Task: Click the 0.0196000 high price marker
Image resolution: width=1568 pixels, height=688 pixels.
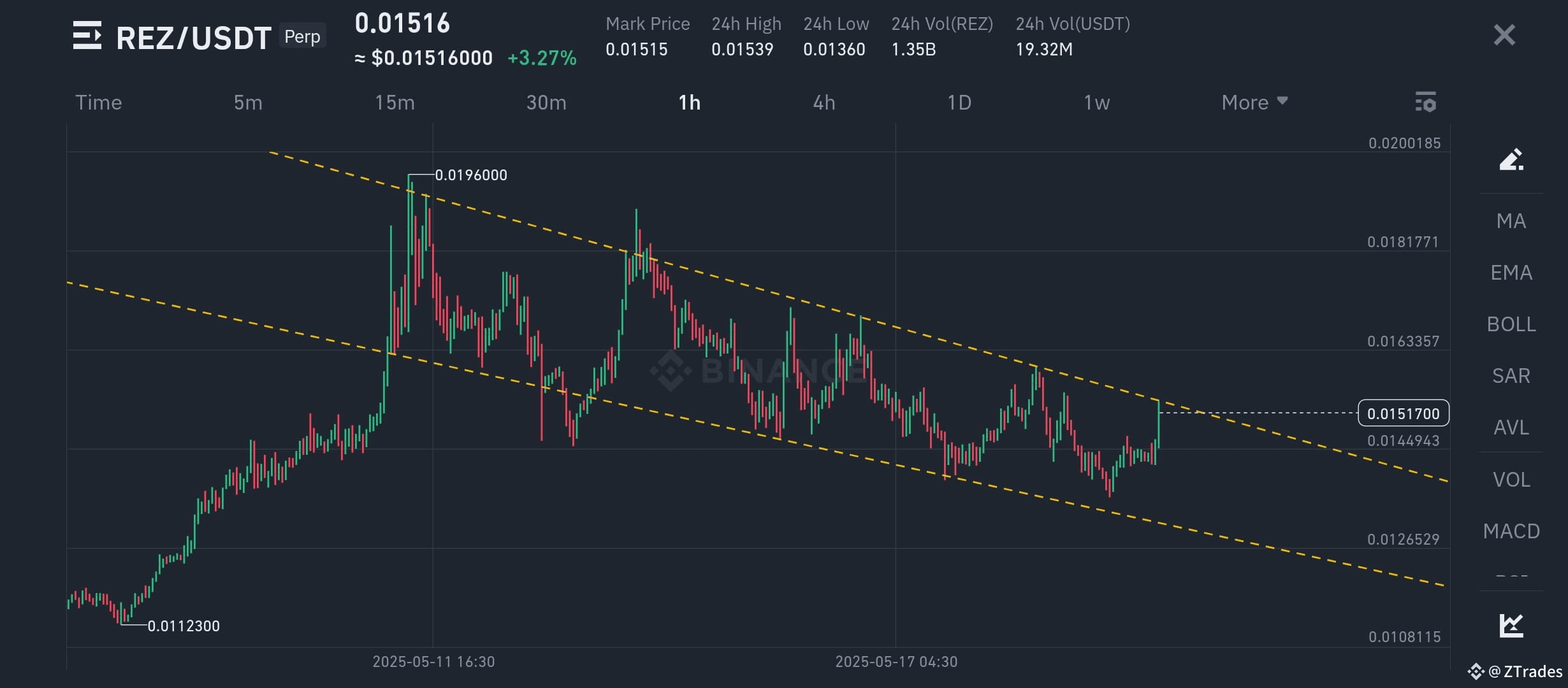Action: pos(471,175)
